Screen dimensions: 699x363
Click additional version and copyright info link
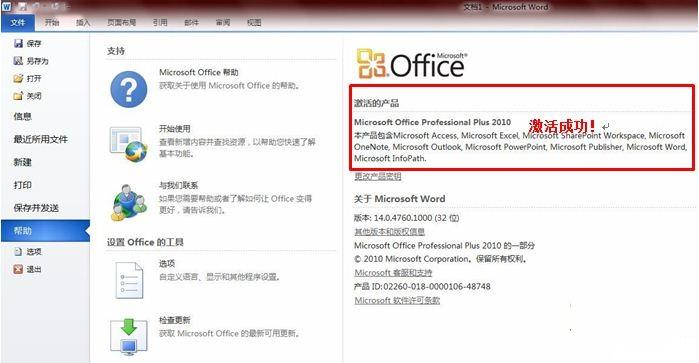(389, 231)
